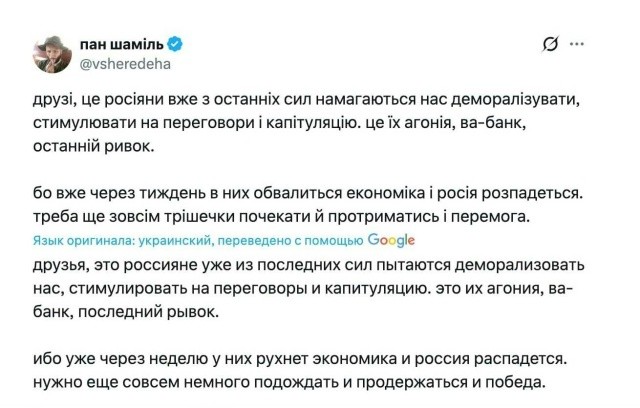This screenshot has height=408, width=640.
Task: Click the Russian paragraph starting with 'друзья'
Action: (300, 289)
